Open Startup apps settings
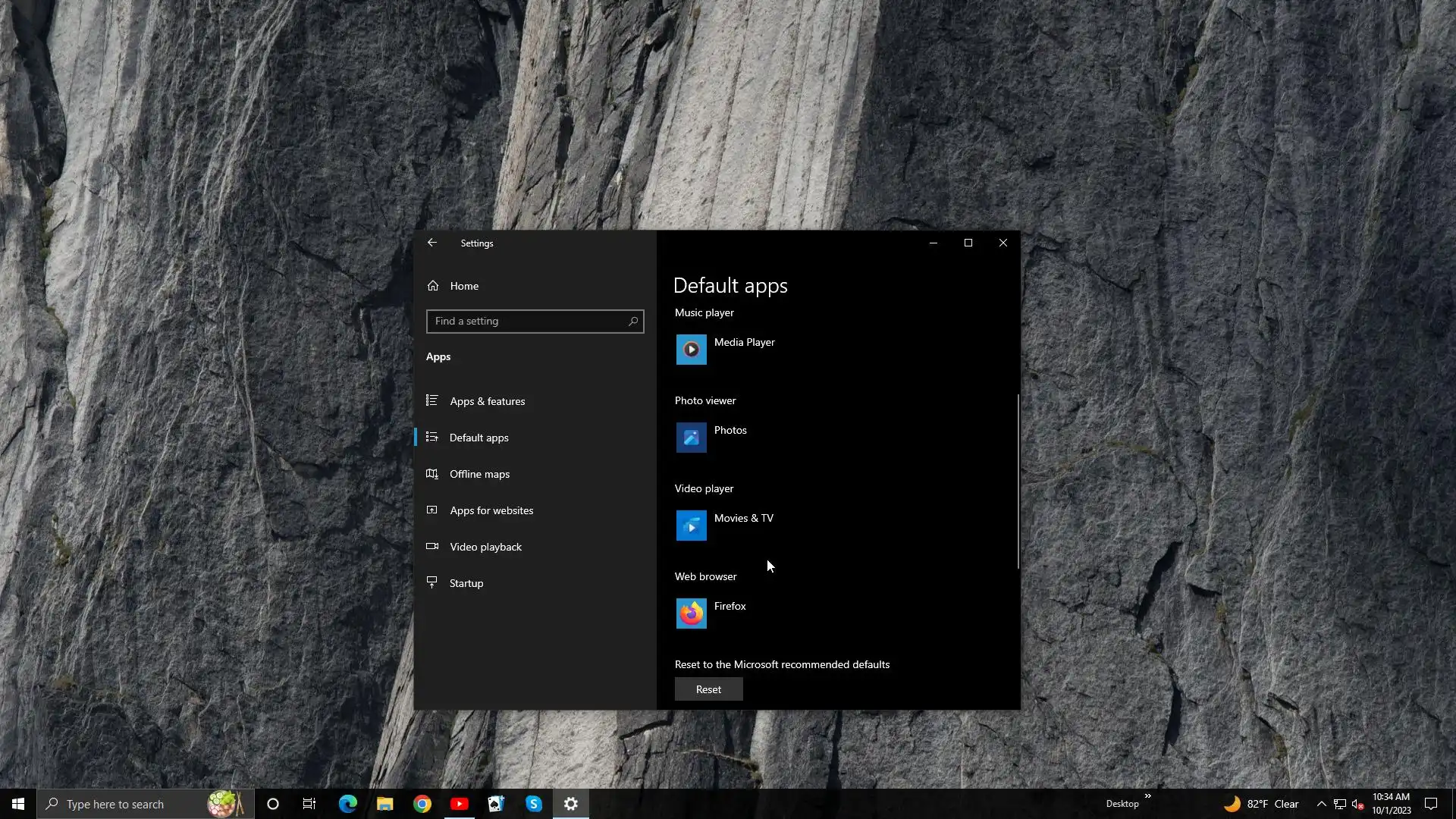Viewport: 1456px width, 819px height. click(x=466, y=583)
